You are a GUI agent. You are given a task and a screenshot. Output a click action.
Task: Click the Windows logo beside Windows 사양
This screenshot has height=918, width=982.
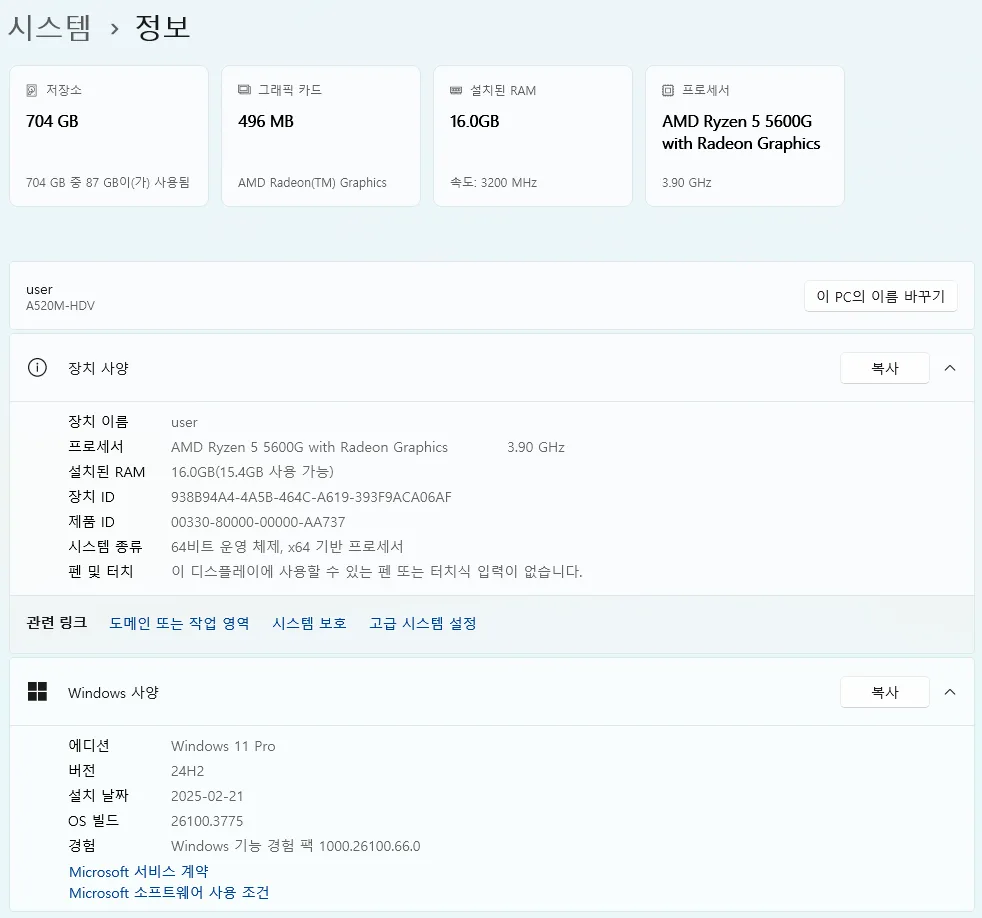pos(38,692)
